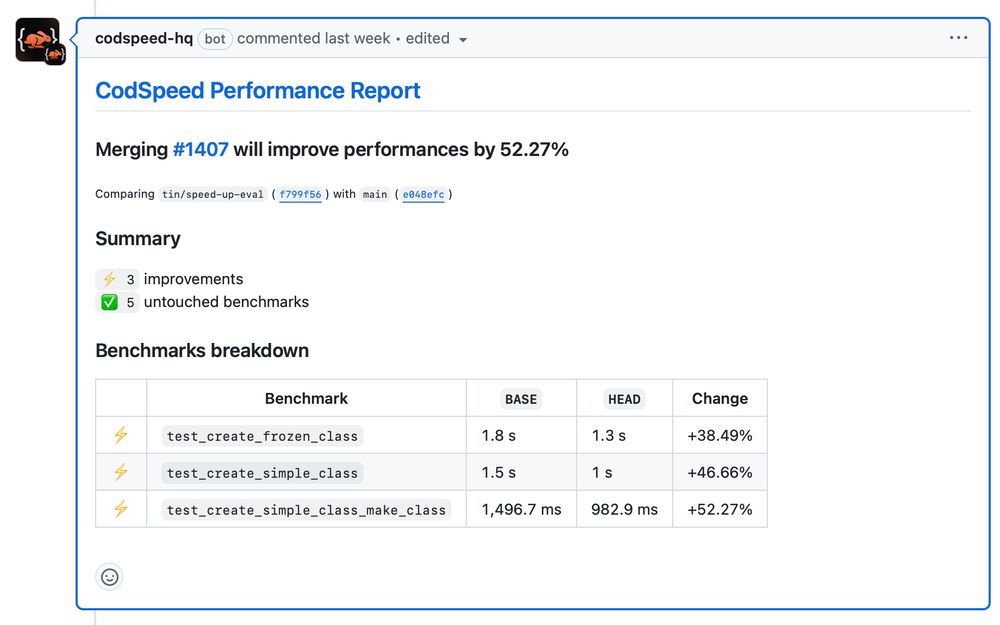The width and height of the screenshot is (1000, 625).
Task: Click the +38.49% change value
Action: [x=720, y=436]
